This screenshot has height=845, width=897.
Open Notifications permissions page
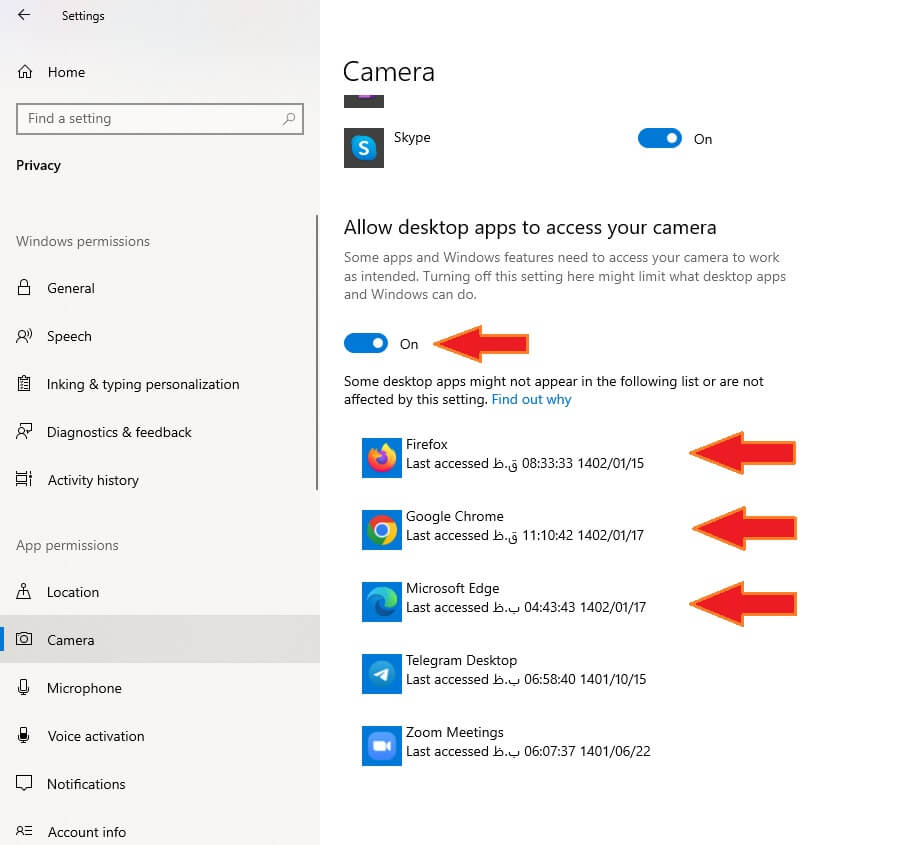click(x=86, y=784)
